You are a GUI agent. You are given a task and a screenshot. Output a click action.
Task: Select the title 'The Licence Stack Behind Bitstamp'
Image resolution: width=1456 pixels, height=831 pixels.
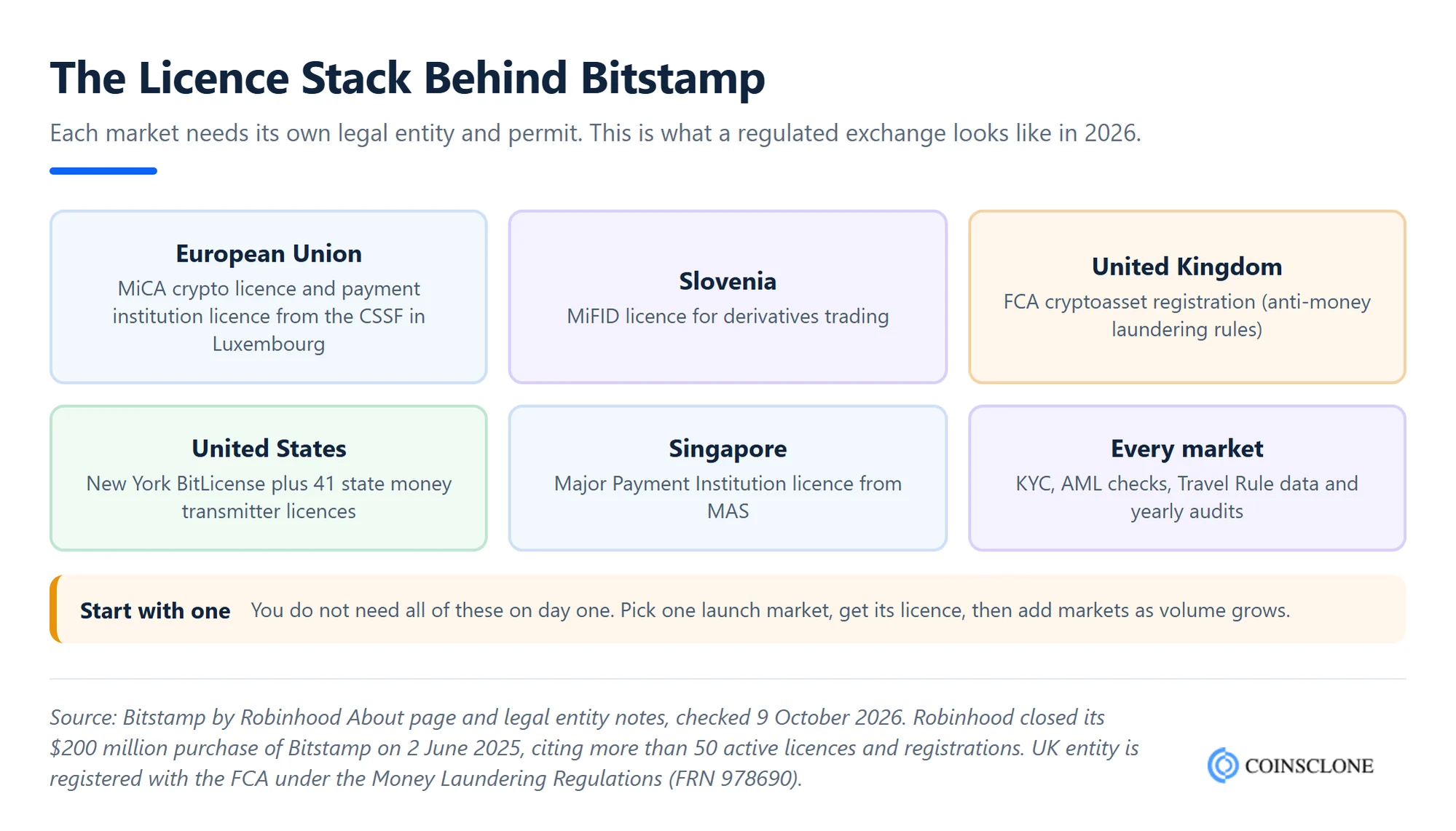407,78
